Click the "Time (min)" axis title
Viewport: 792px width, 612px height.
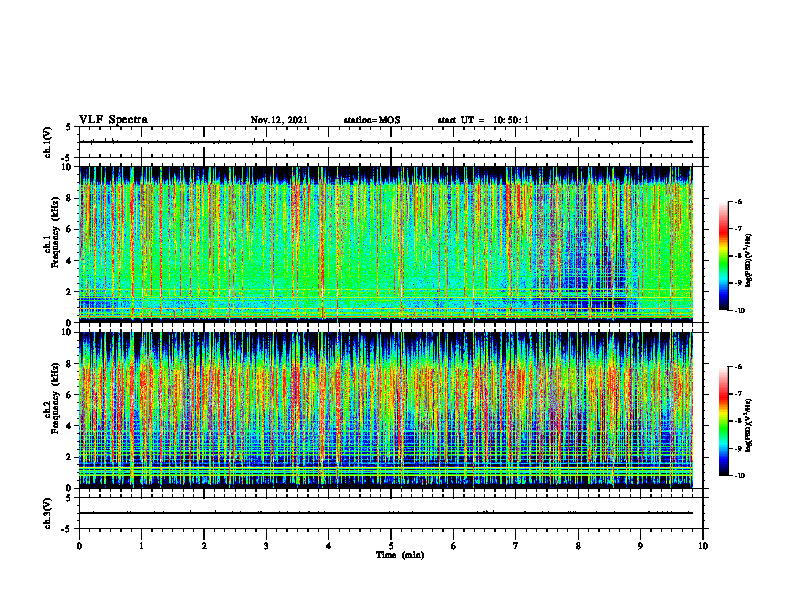pos(400,555)
